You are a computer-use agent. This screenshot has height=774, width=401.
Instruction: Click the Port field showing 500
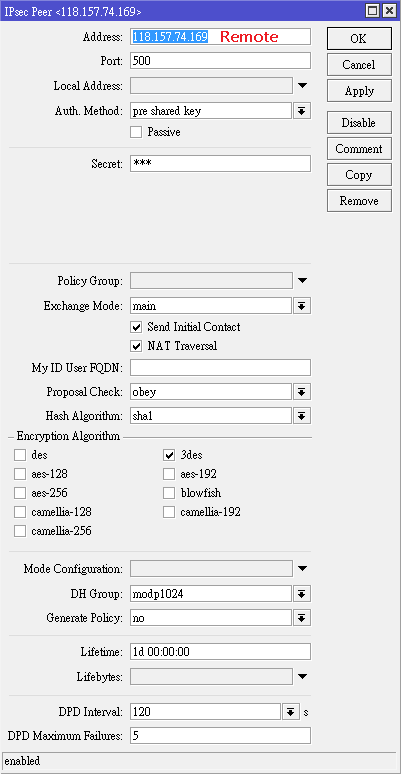220,61
